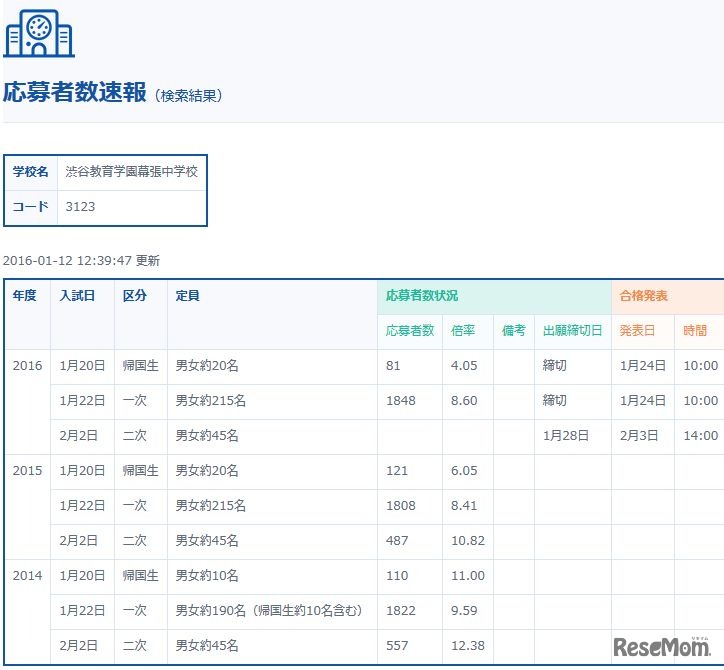Click the コード label cell

(30, 206)
